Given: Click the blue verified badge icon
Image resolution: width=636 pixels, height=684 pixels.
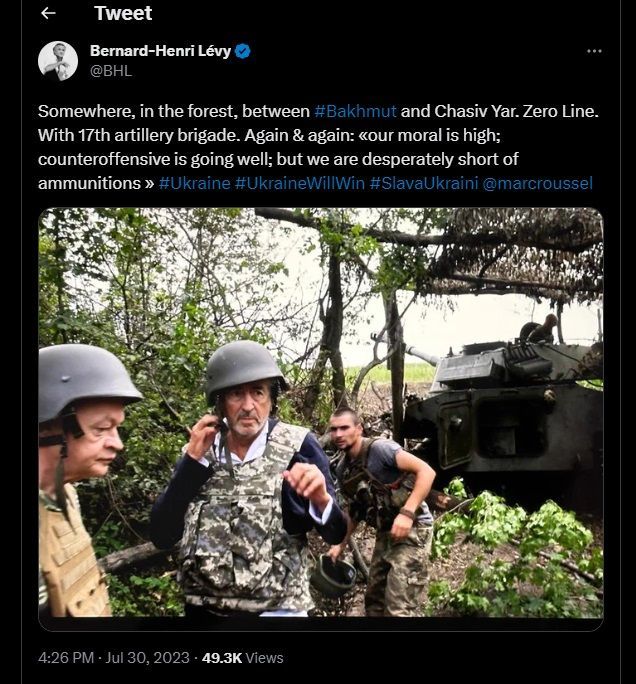Looking at the screenshot, I should click(243, 51).
